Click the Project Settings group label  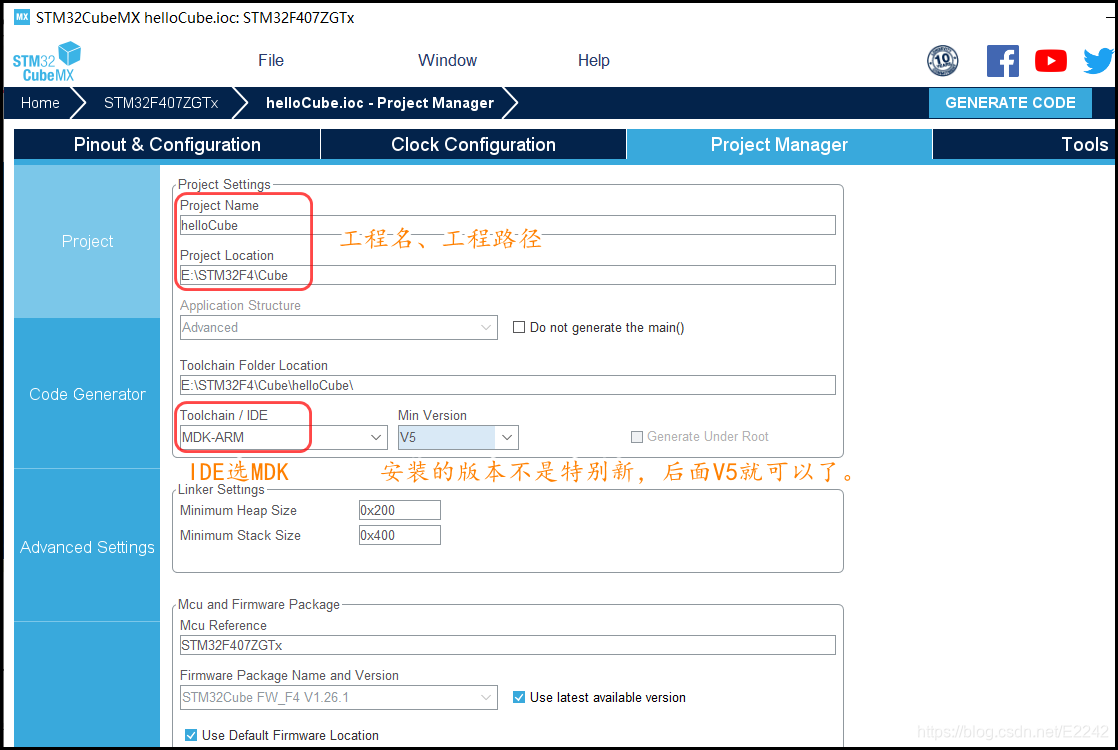click(224, 185)
